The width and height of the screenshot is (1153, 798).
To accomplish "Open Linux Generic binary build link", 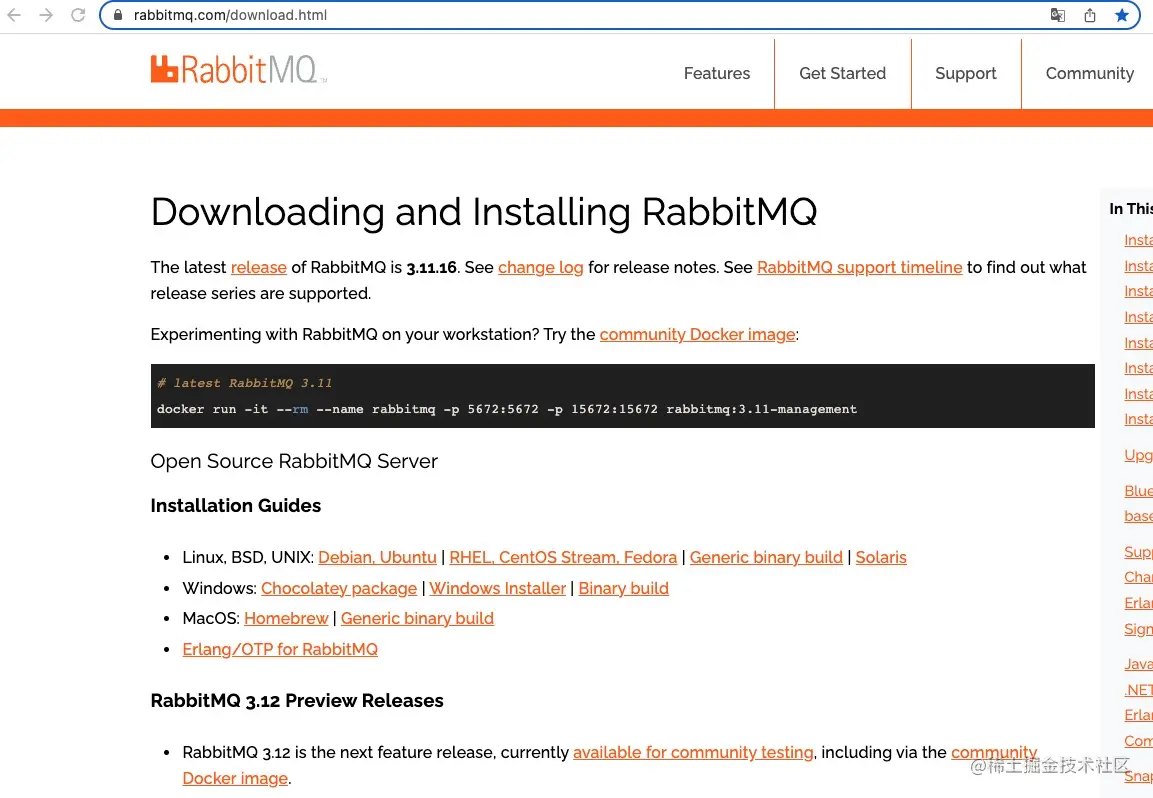I will click(766, 557).
